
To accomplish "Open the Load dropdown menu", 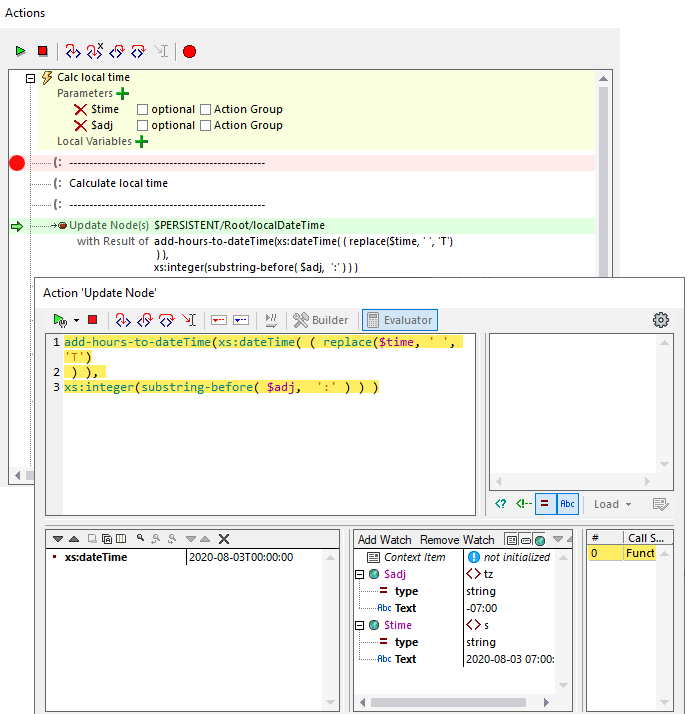I will click(613, 504).
